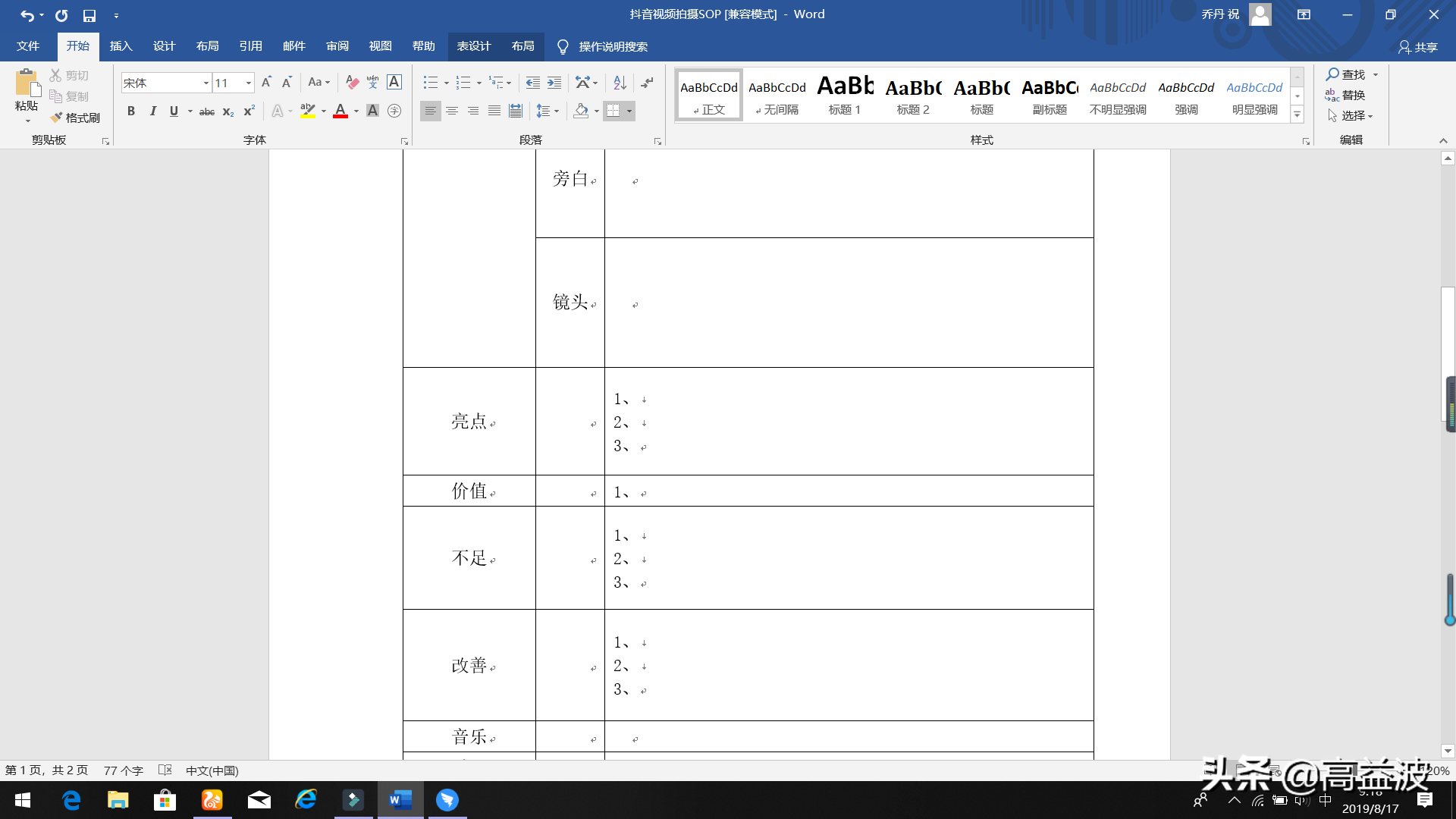Toggle Bold formatting

130,111
